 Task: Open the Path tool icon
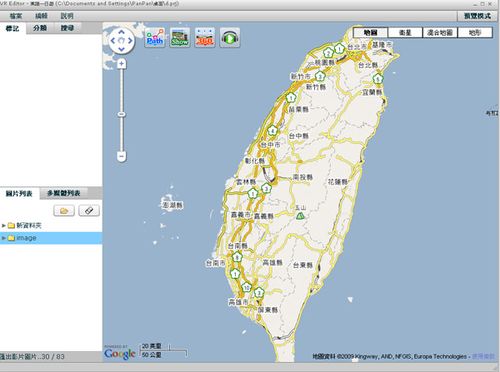click(155, 37)
